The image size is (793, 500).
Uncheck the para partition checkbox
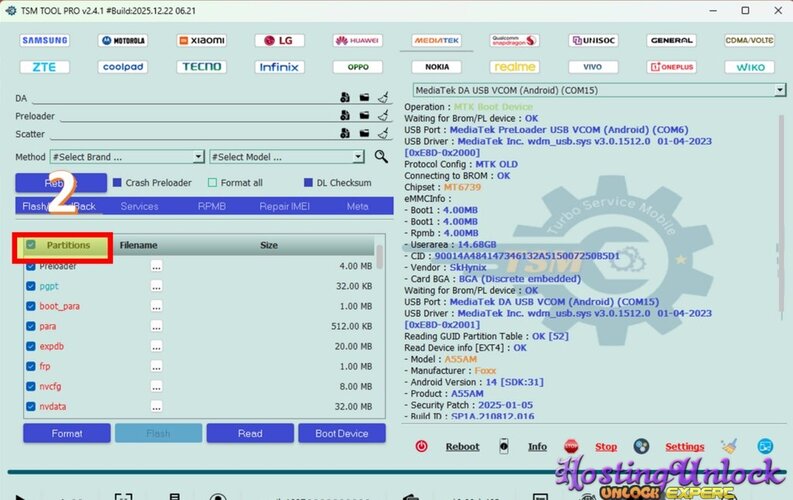tap(31, 326)
